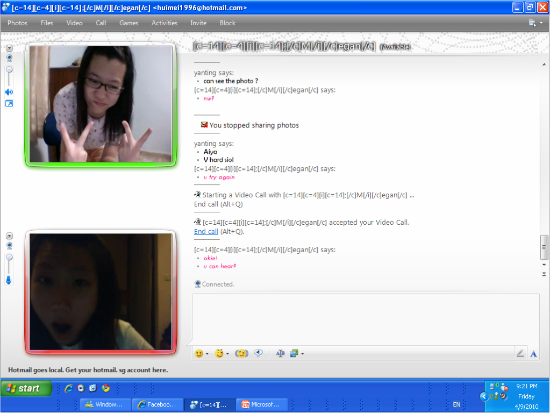Click the Hotmail goes local advertisement link
550x413 pixels.
[88, 370]
